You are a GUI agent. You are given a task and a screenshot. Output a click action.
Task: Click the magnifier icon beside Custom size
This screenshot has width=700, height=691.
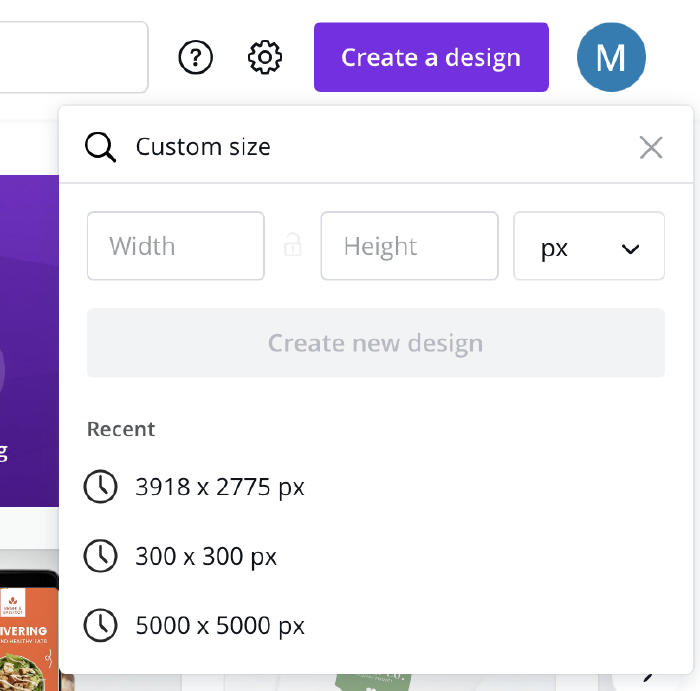click(101, 148)
